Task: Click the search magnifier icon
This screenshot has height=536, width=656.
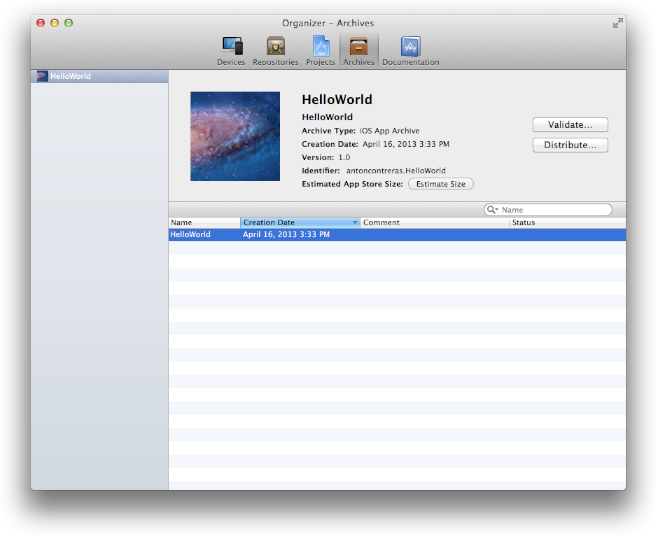Action: coord(493,210)
